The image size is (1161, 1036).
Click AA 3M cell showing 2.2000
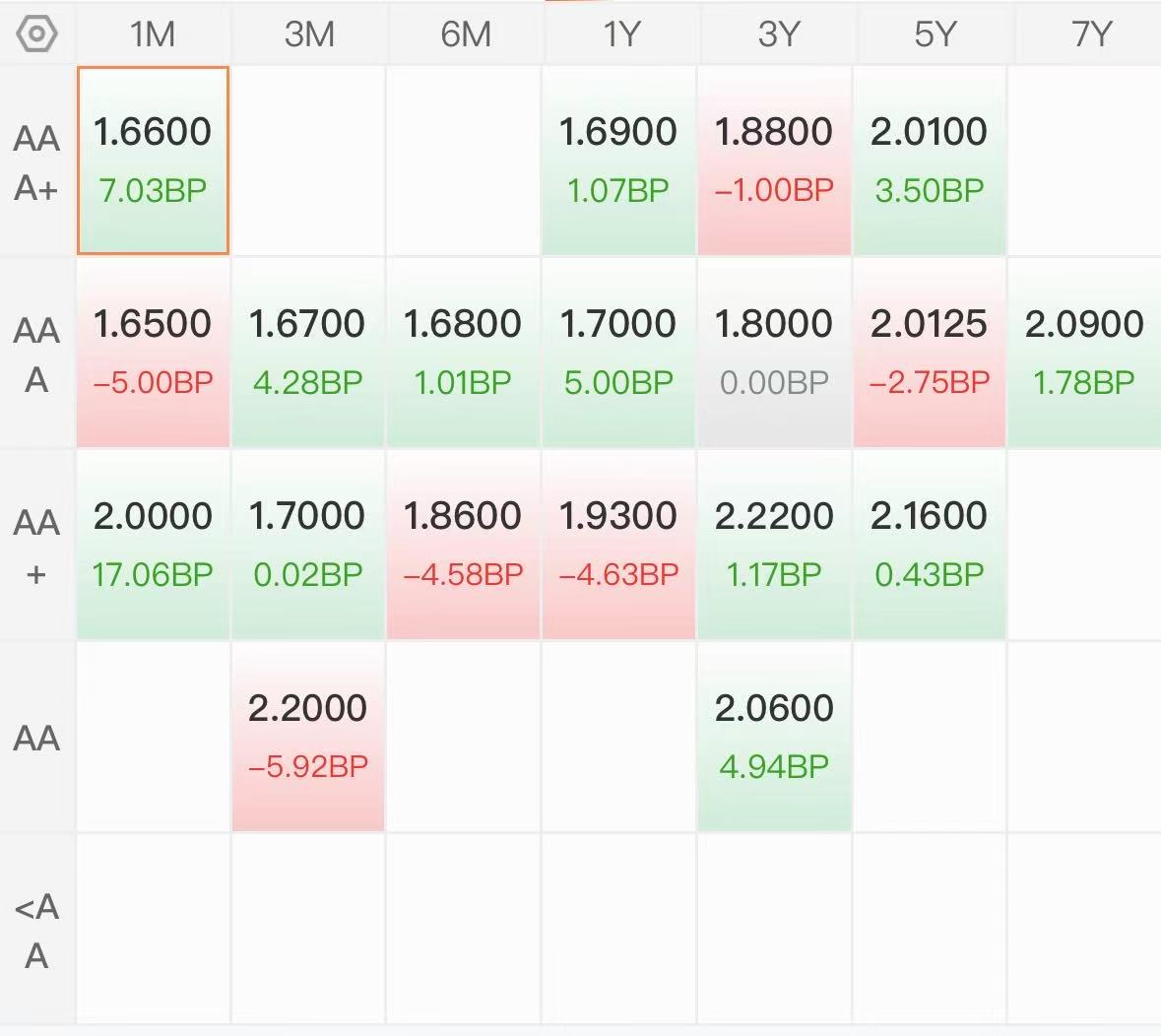point(308,736)
